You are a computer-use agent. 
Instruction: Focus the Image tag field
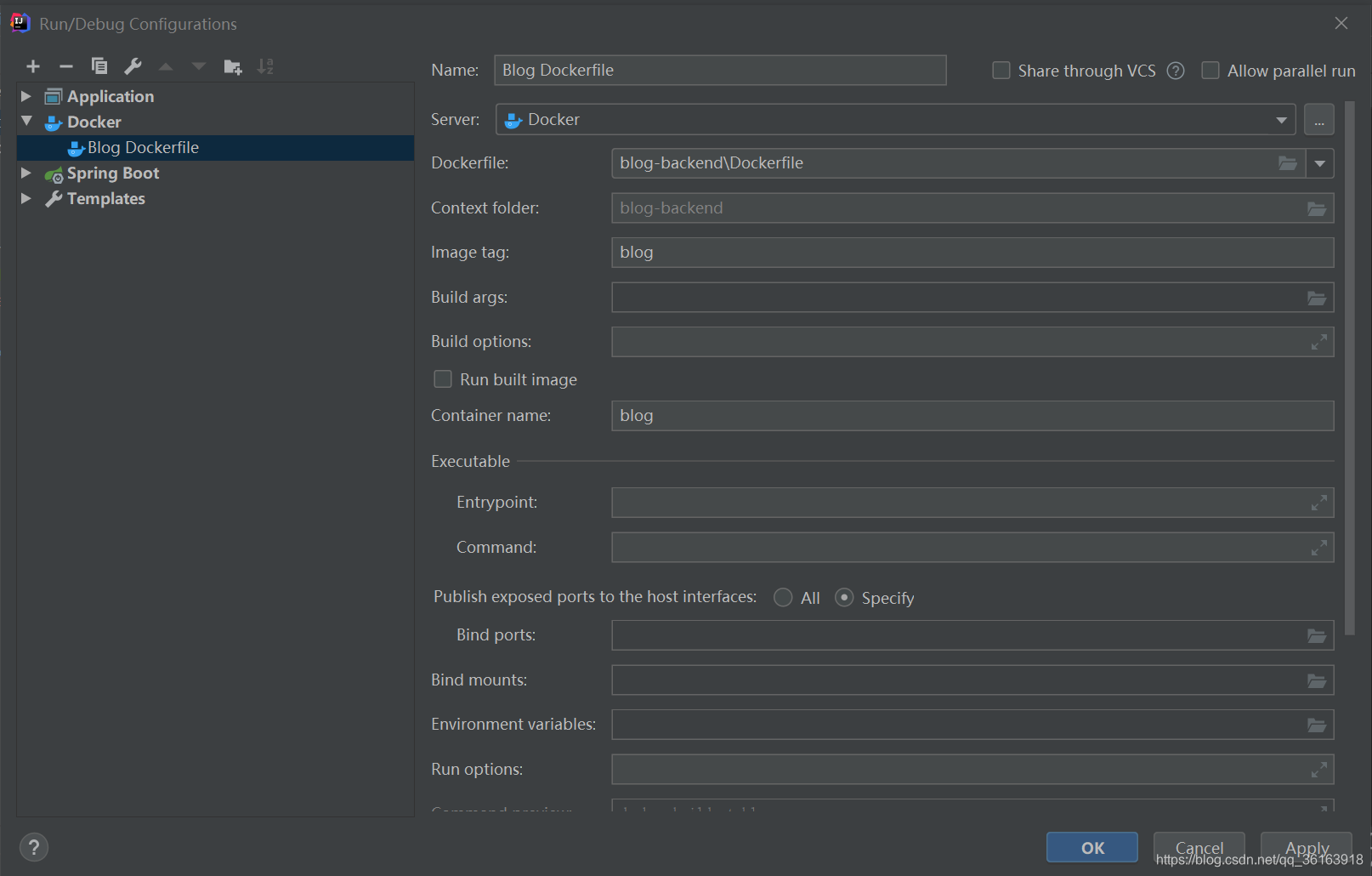pyautogui.click(x=972, y=253)
